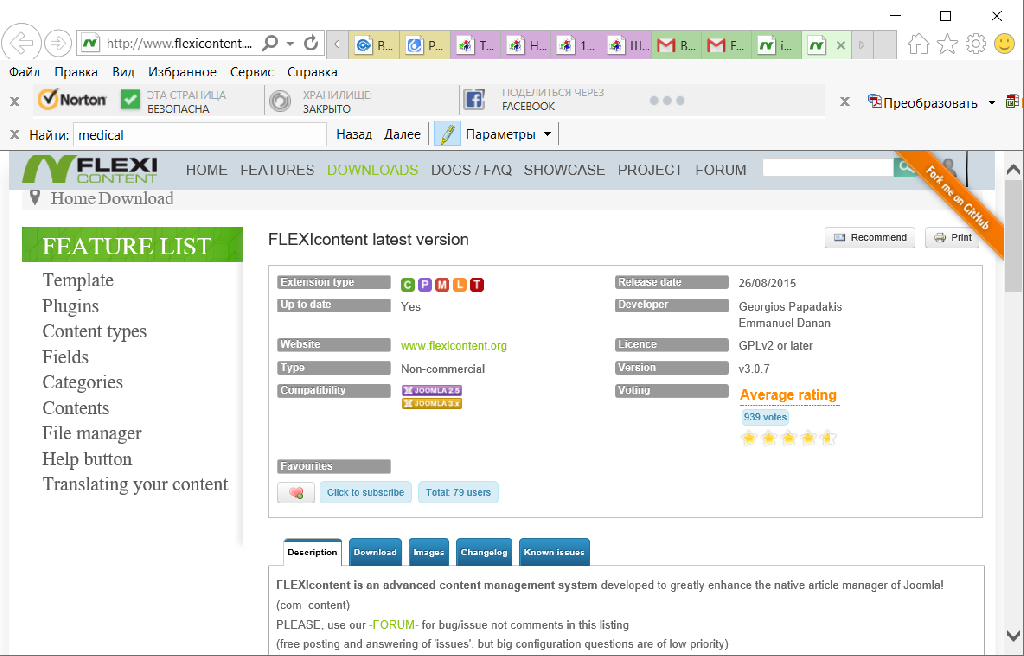This screenshot has width=1024, height=656.
Task: Click the red M extension badge
Action: click(x=442, y=285)
